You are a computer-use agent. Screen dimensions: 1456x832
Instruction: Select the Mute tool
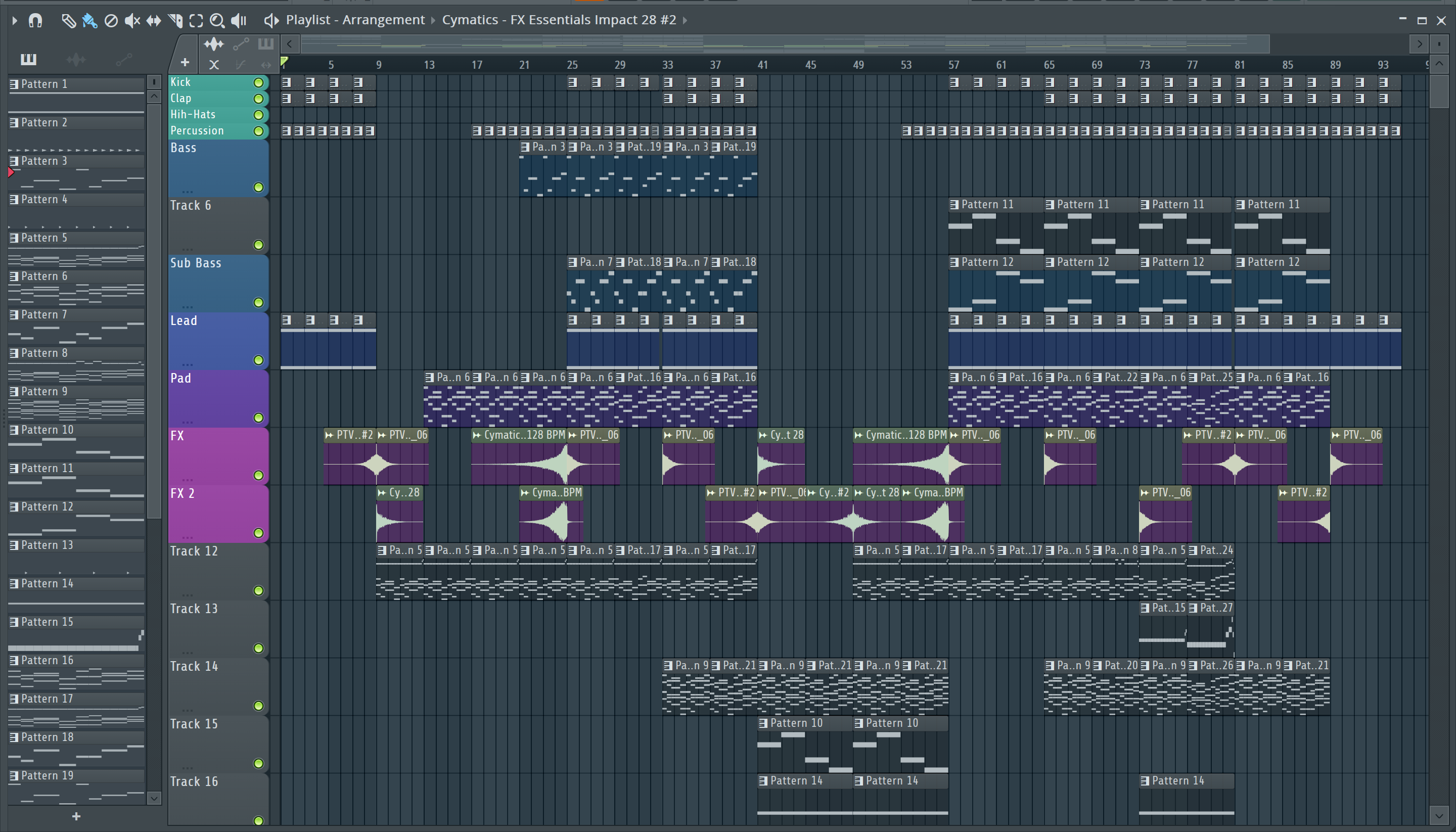pos(132,21)
